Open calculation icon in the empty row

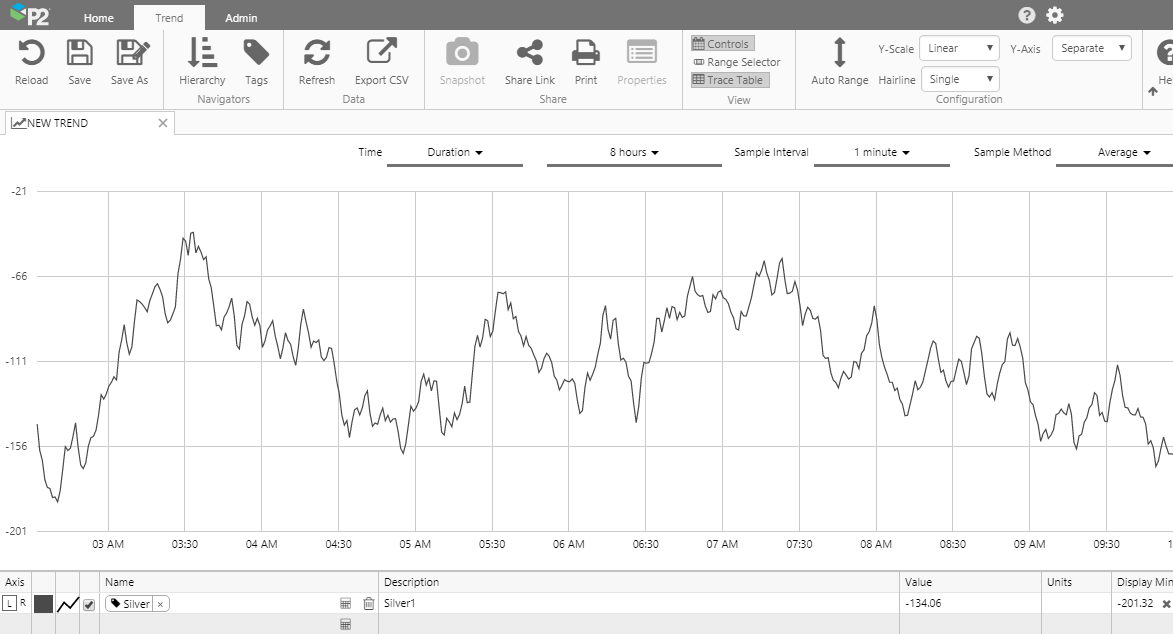(x=346, y=624)
